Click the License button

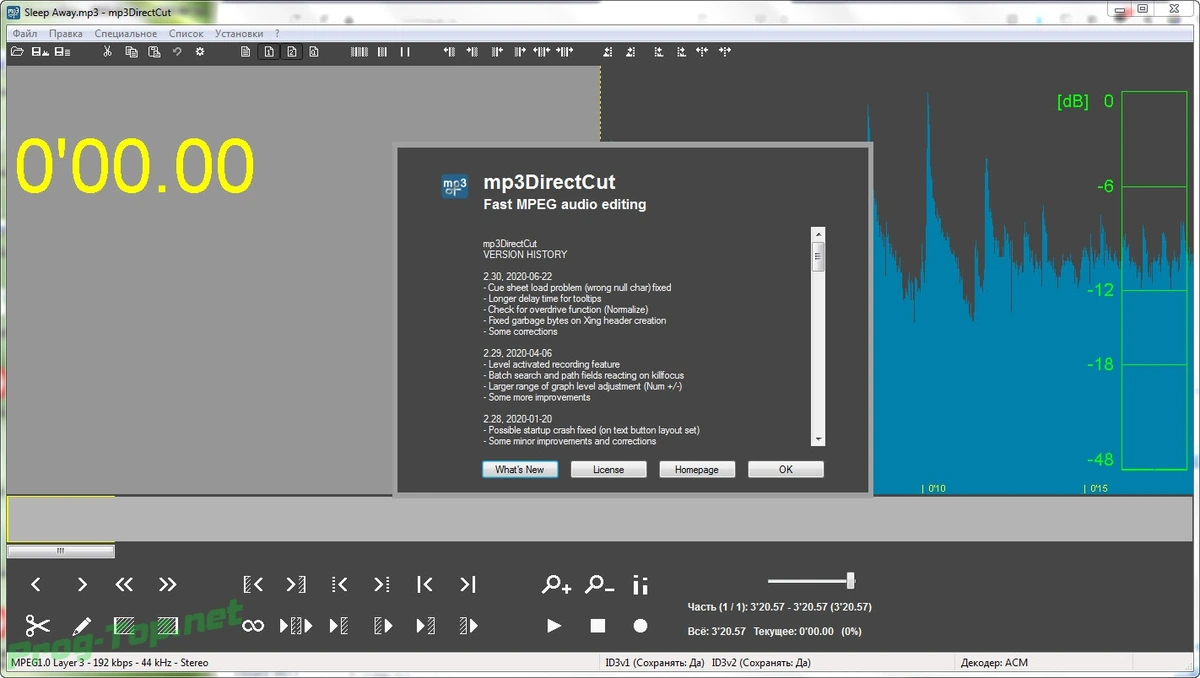click(608, 469)
